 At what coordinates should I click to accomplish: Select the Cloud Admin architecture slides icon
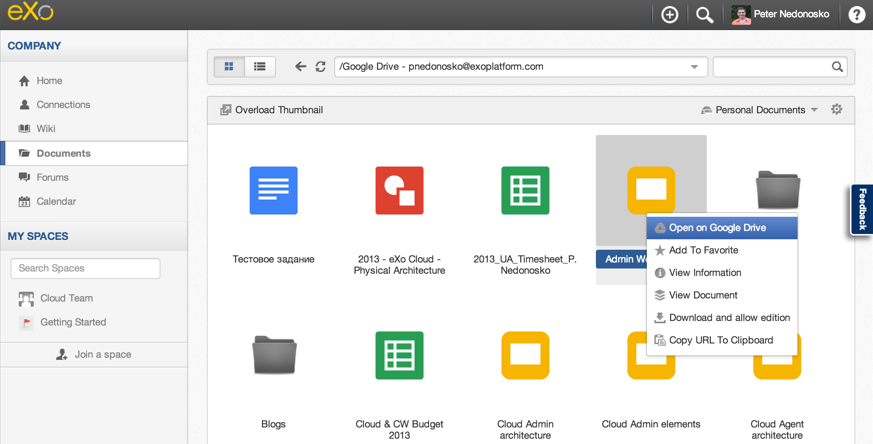(x=525, y=355)
